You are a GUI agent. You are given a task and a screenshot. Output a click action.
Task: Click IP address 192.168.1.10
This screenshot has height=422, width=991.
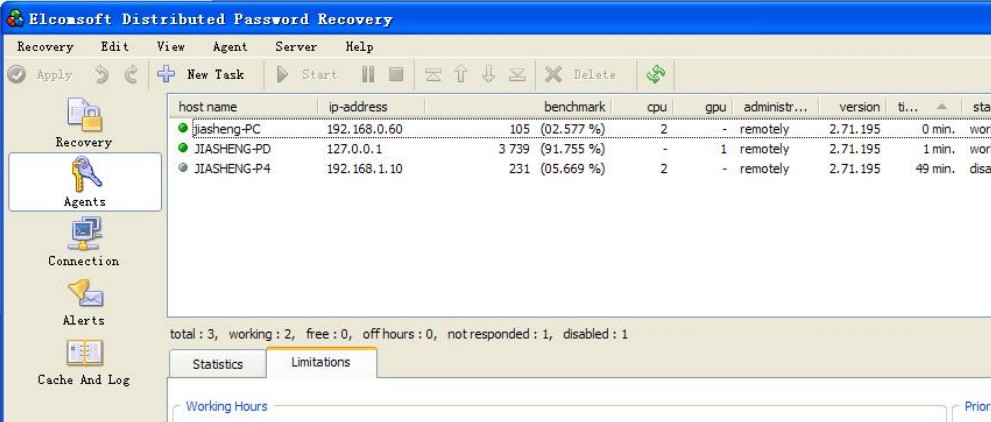click(364, 169)
